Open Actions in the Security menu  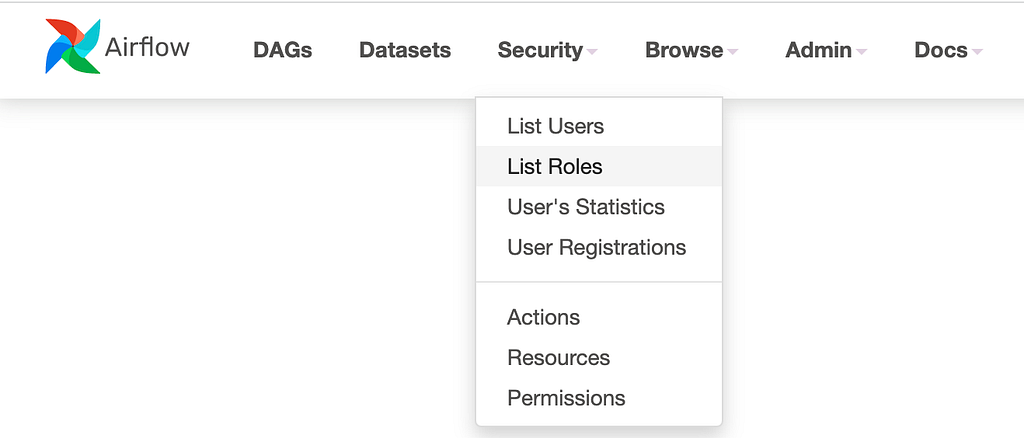[599, 317]
